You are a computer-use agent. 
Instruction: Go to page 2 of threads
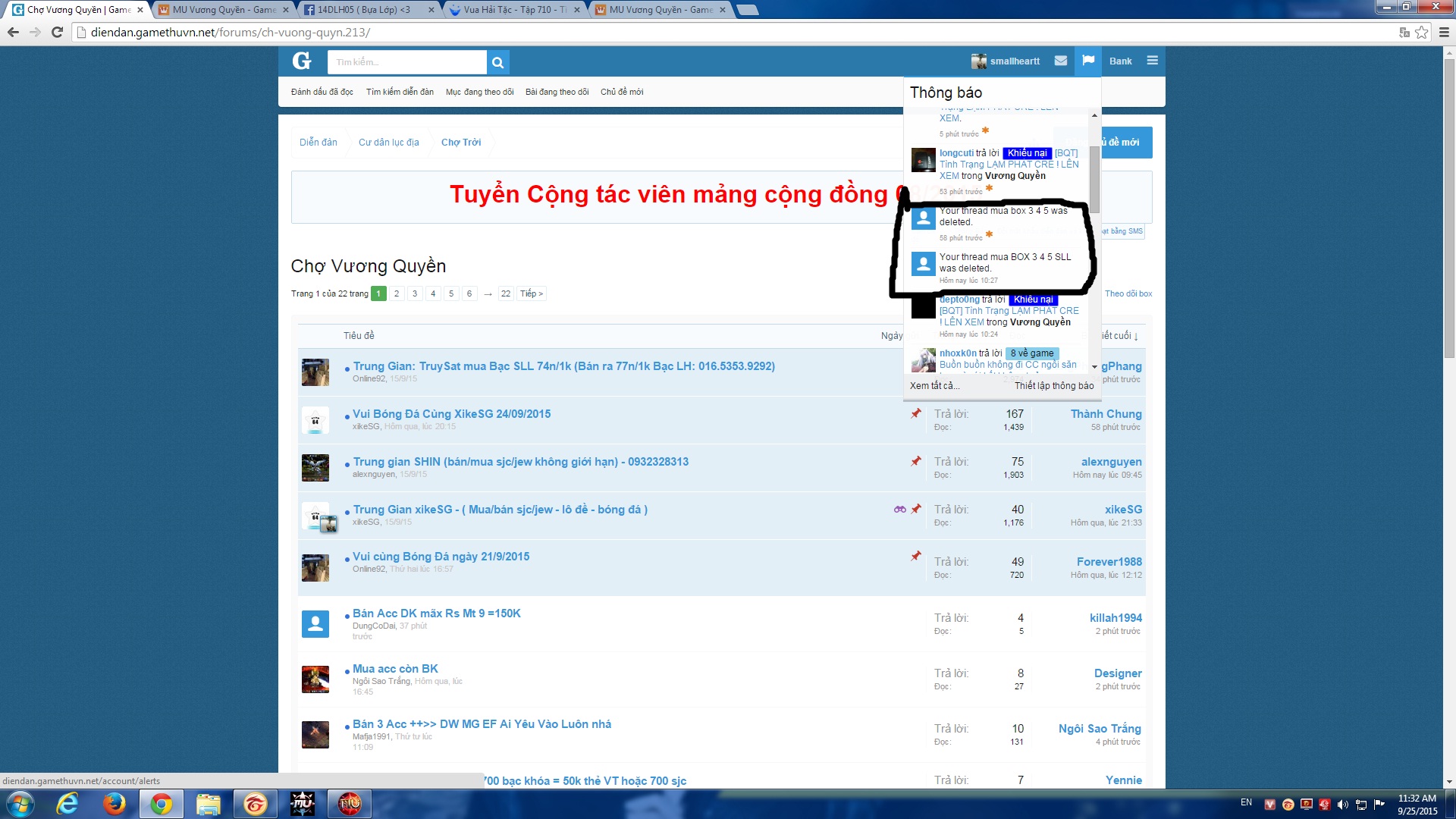point(397,293)
